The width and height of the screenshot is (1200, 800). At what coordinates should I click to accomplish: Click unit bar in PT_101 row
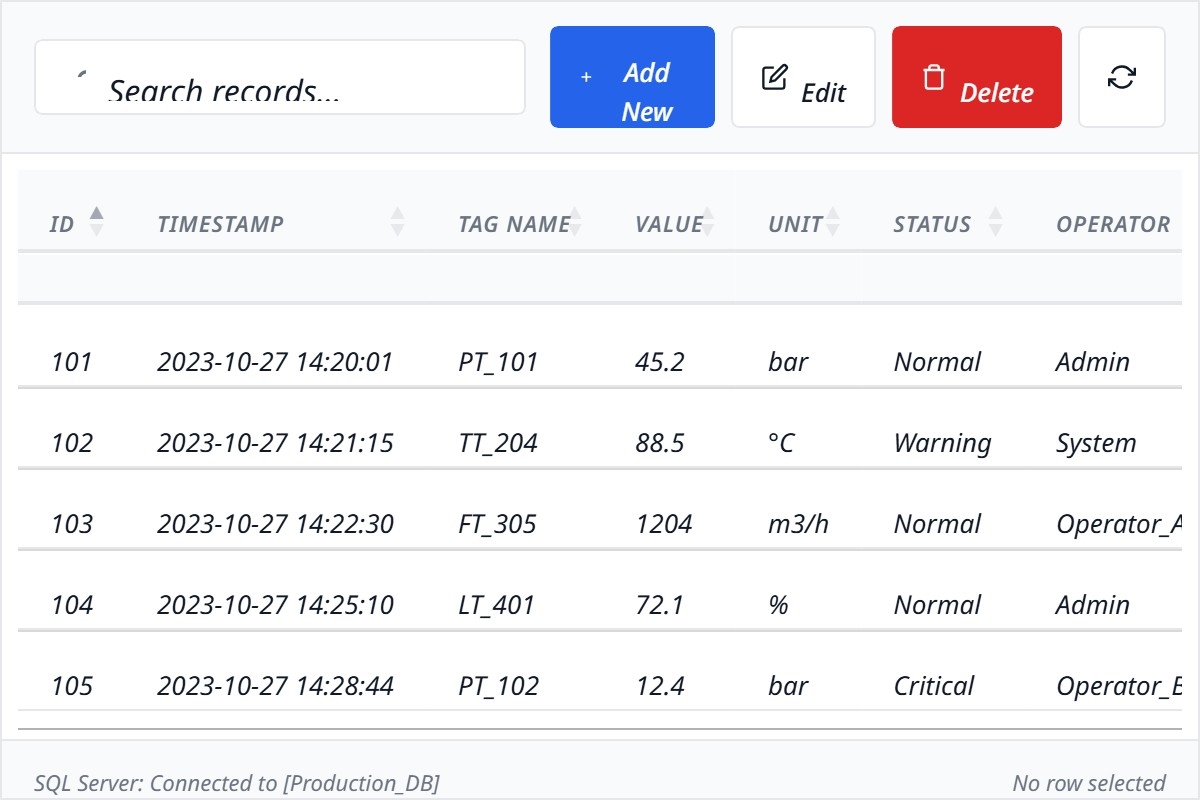[x=788, y=361]
